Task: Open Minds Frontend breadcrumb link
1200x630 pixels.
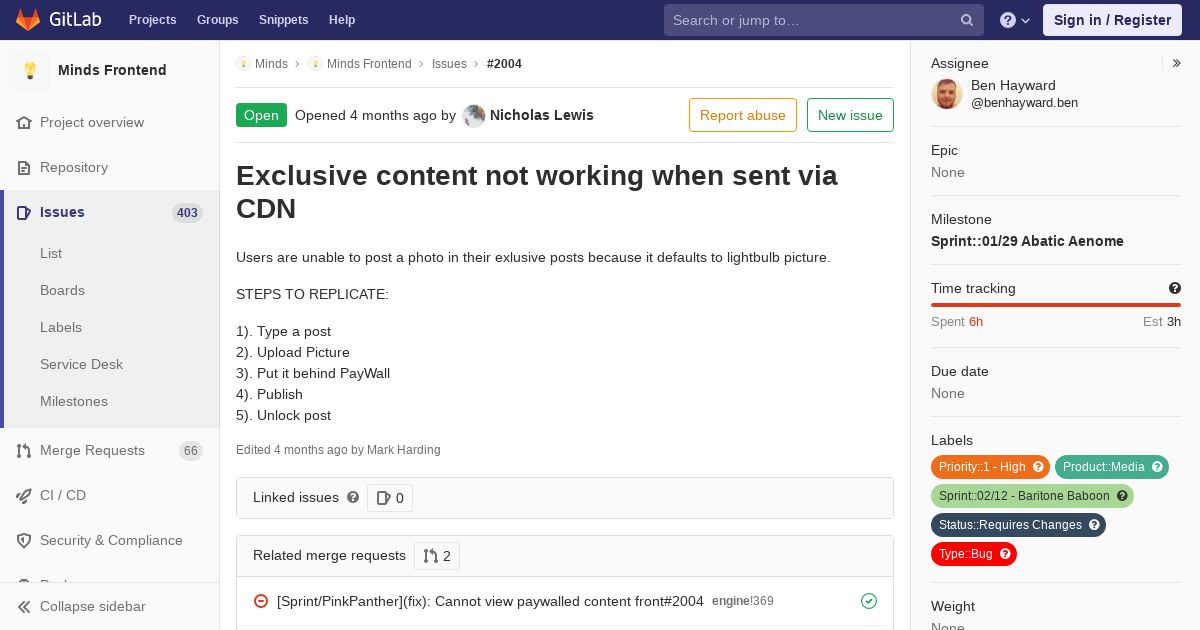Action: 369,63
